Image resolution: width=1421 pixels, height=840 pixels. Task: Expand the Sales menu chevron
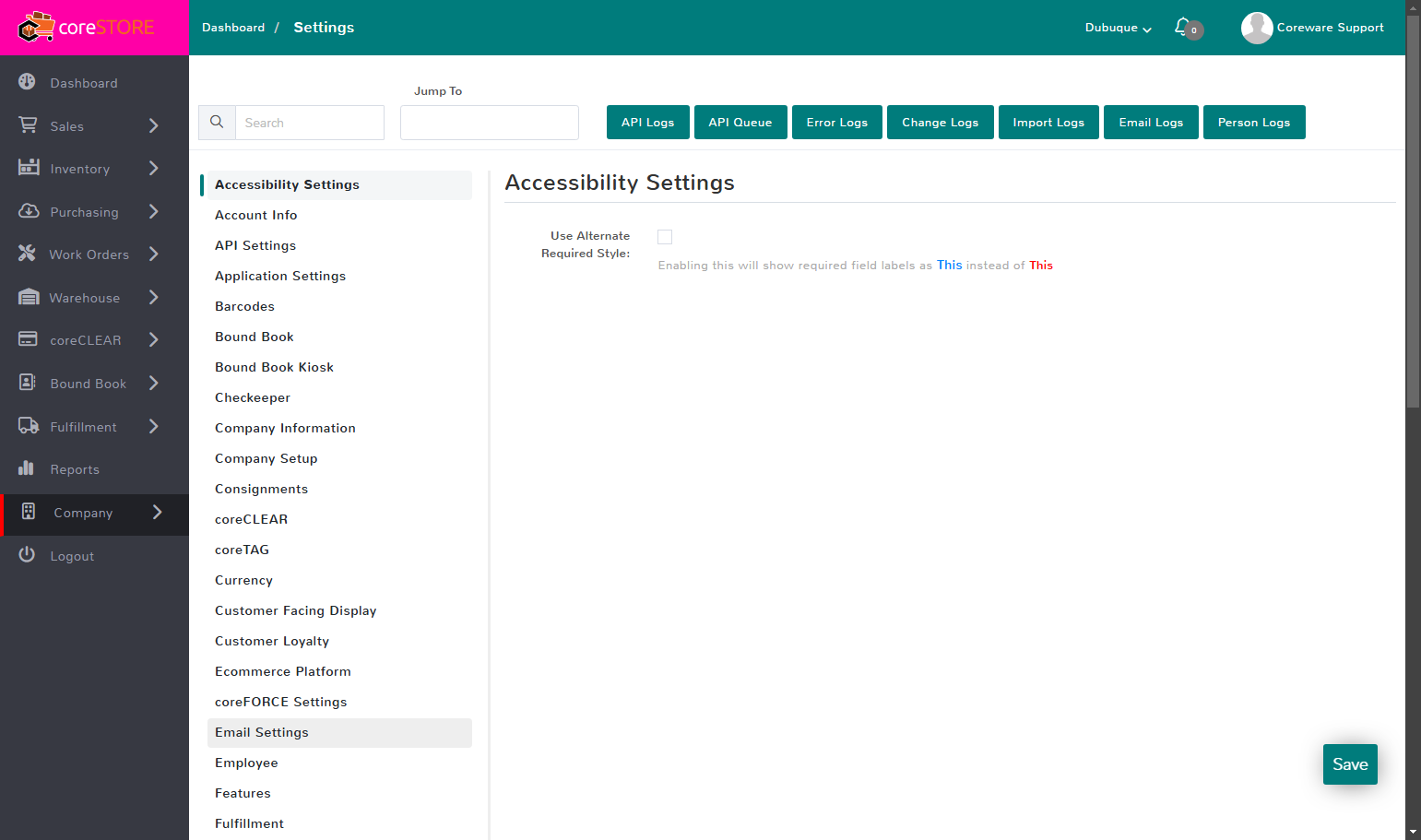point(154,125)
